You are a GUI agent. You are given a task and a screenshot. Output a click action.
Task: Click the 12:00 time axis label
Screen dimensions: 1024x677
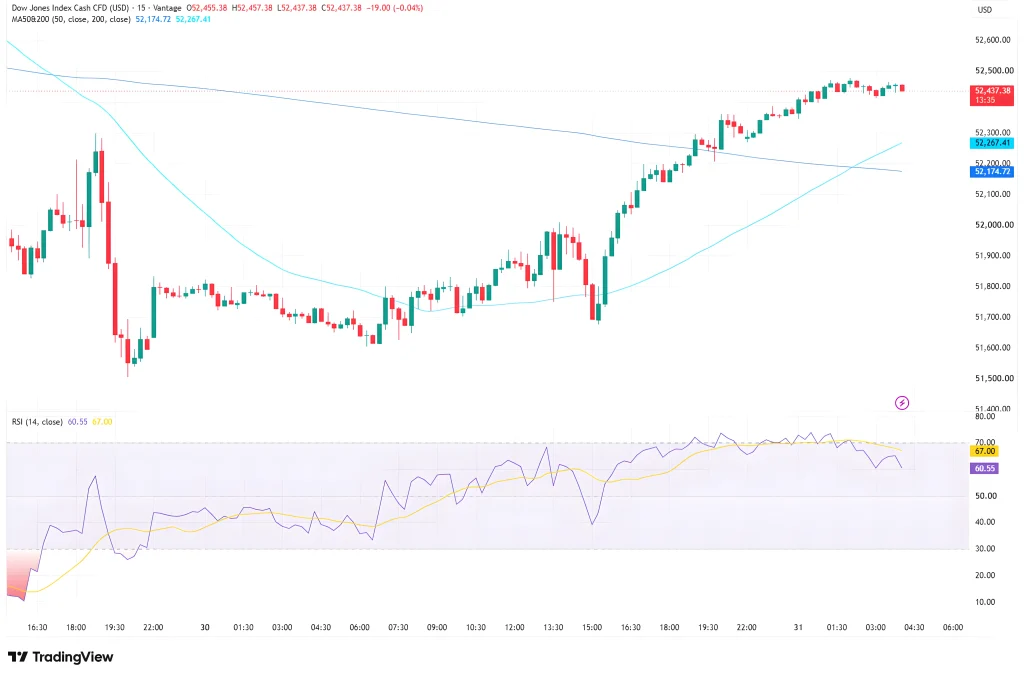[515, 627]
